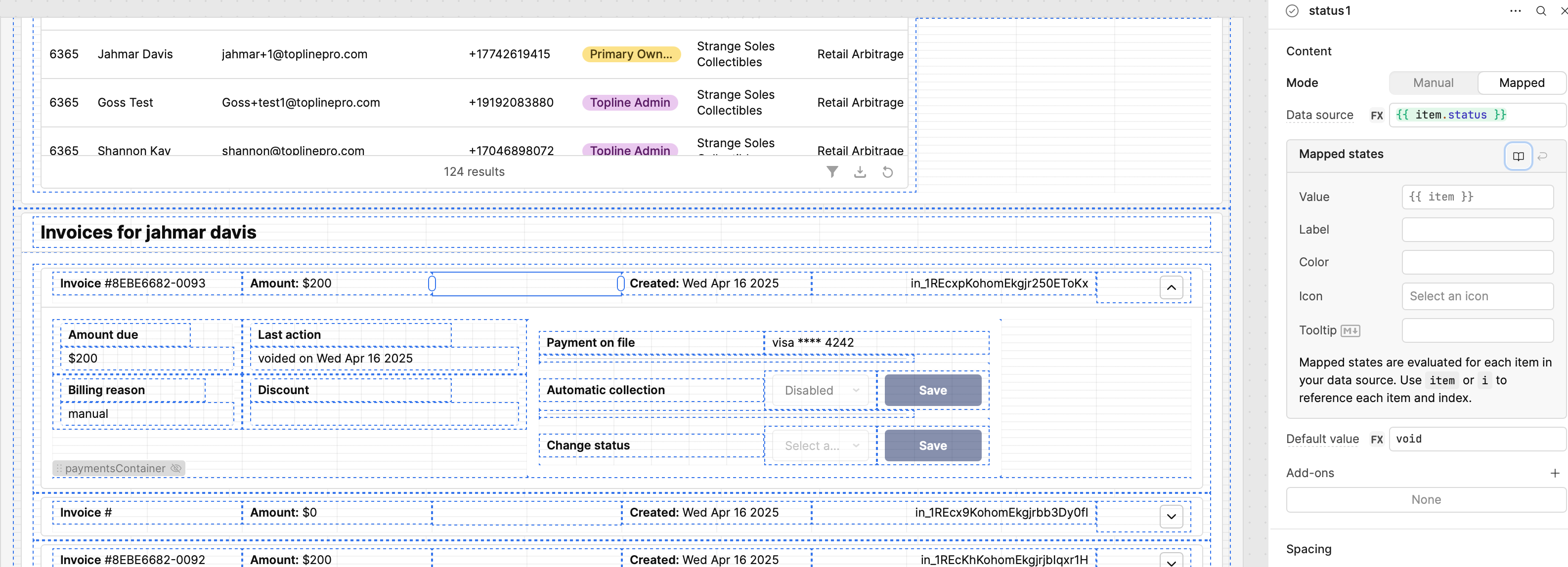
Task: Open the Automatic collection Disabled dropdown
Action: pos(821,391)
